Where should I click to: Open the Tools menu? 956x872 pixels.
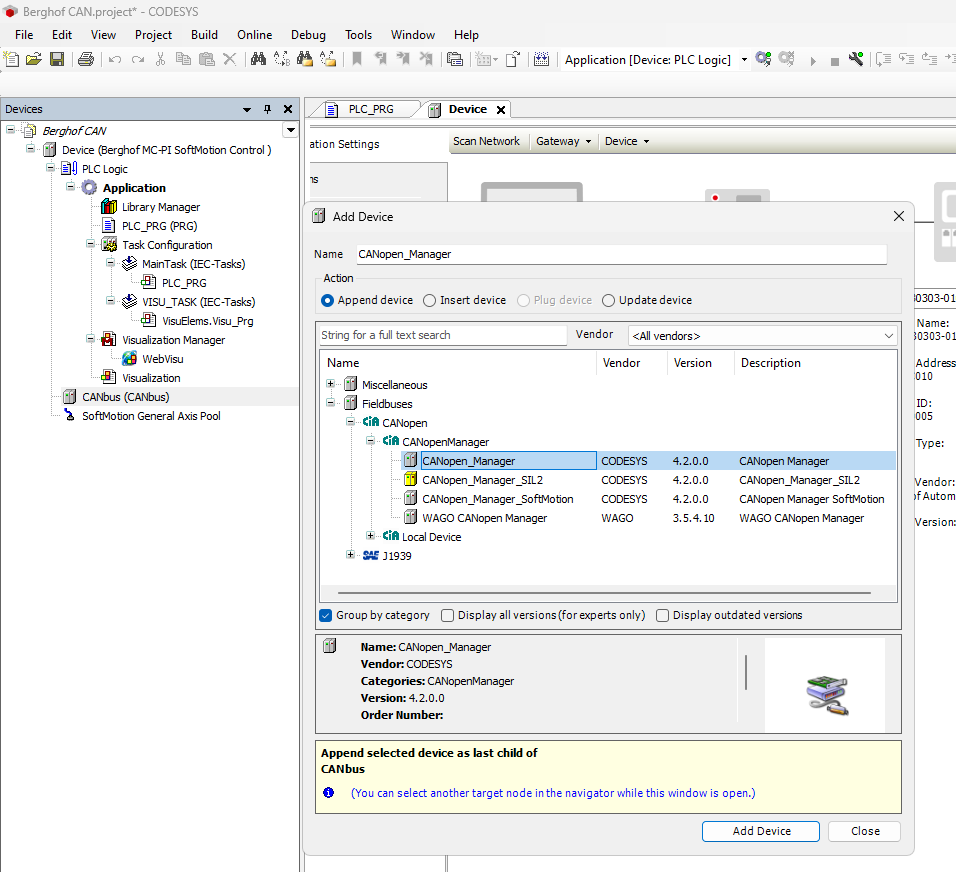pos(358,35)
